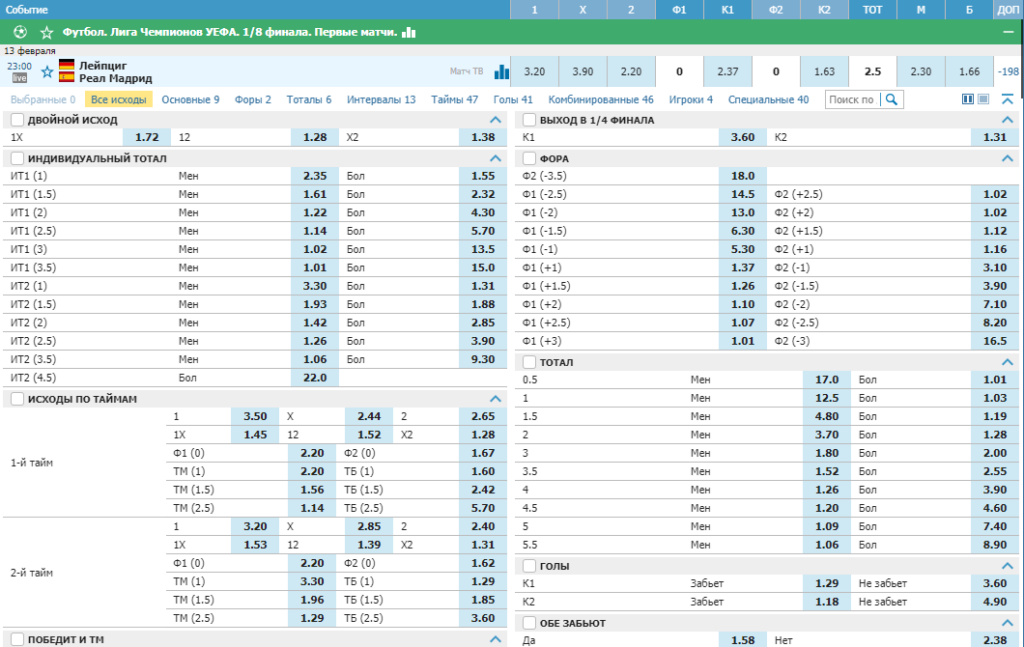Collapse the Индивидуальный тотал section

coord(496,158)
